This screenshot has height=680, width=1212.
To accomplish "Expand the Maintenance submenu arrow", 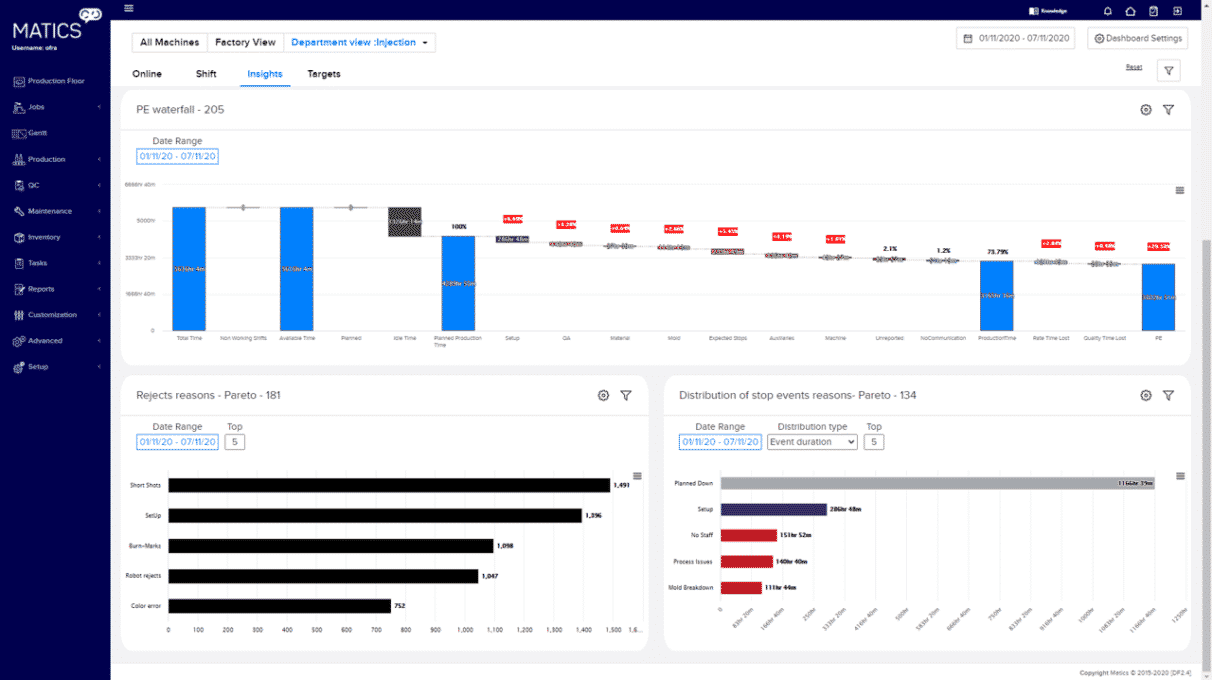I will tap(98, 211).
